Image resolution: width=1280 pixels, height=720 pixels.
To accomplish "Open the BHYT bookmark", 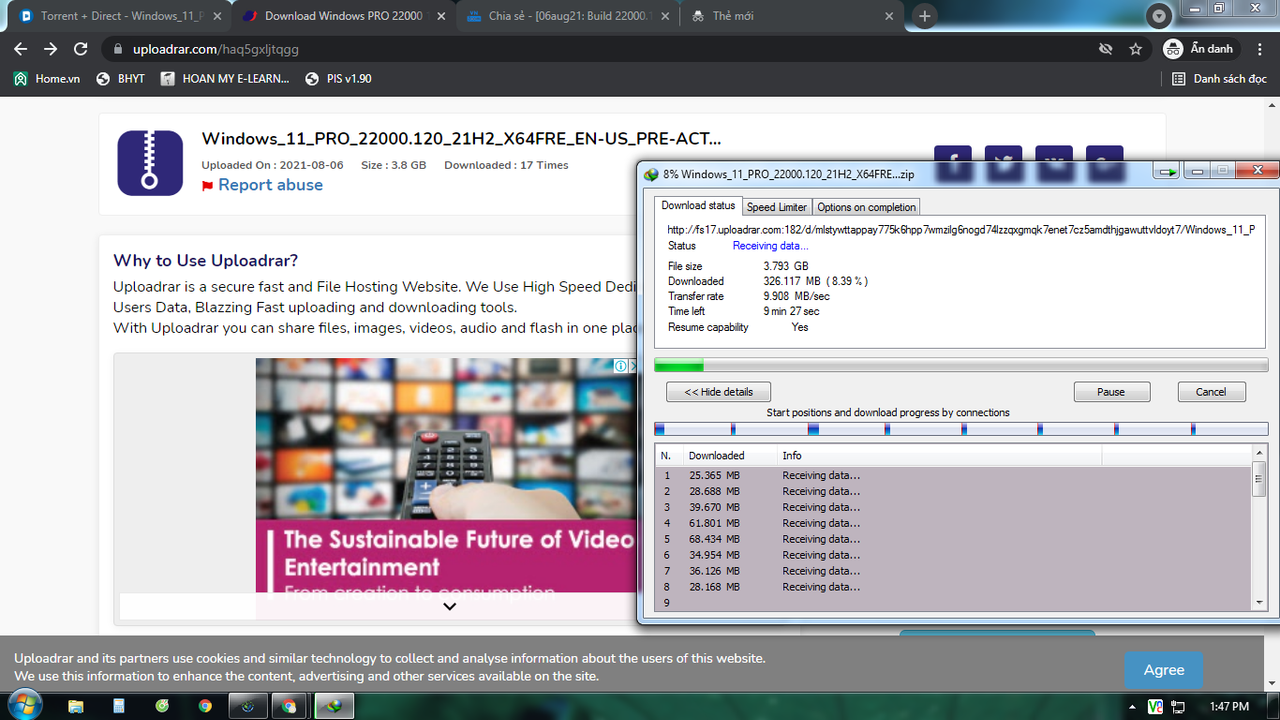I will [120, 78].
